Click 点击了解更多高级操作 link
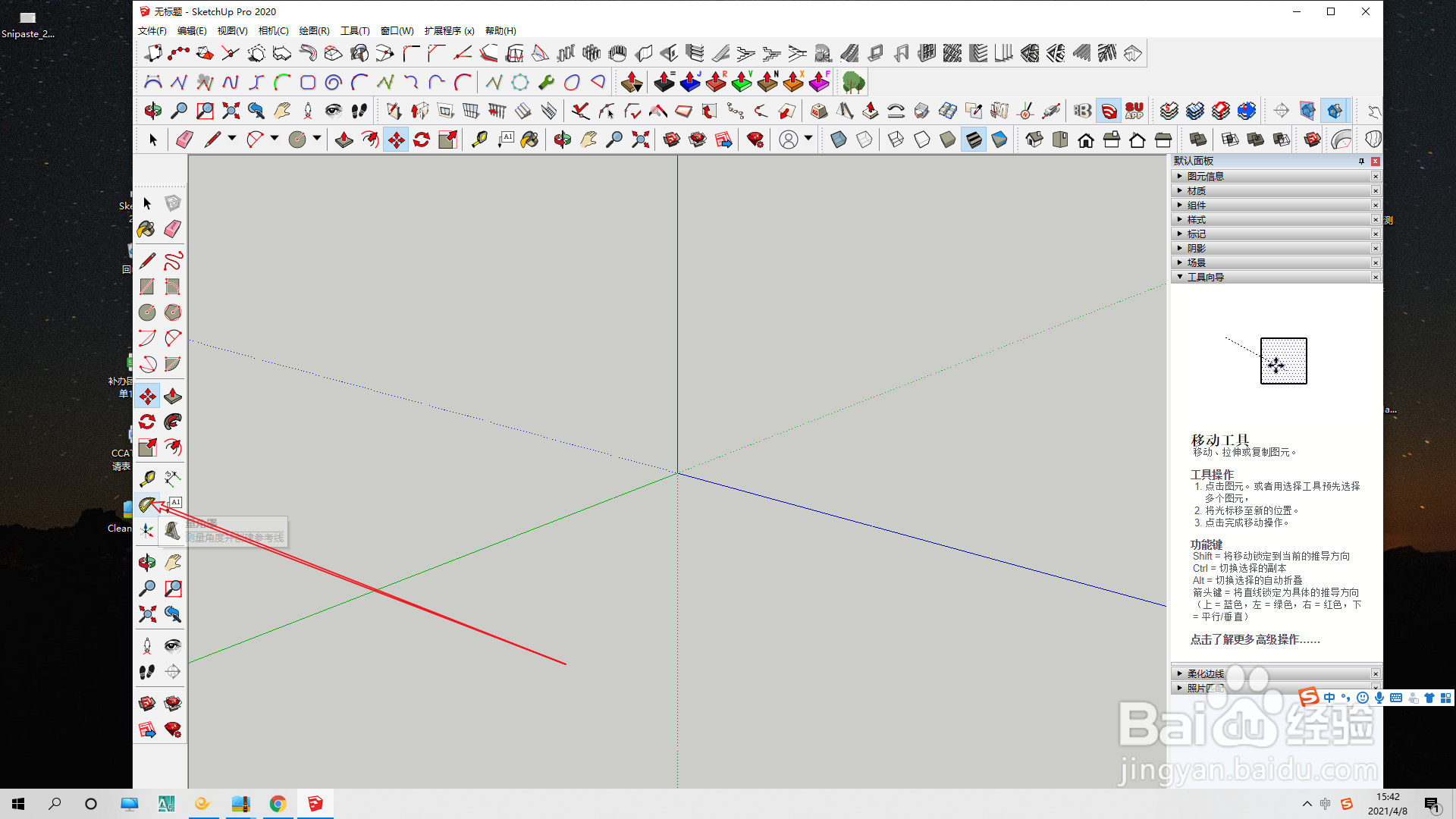Image resolution: width=1456 pixels, height=819 pixels. 1254,639
